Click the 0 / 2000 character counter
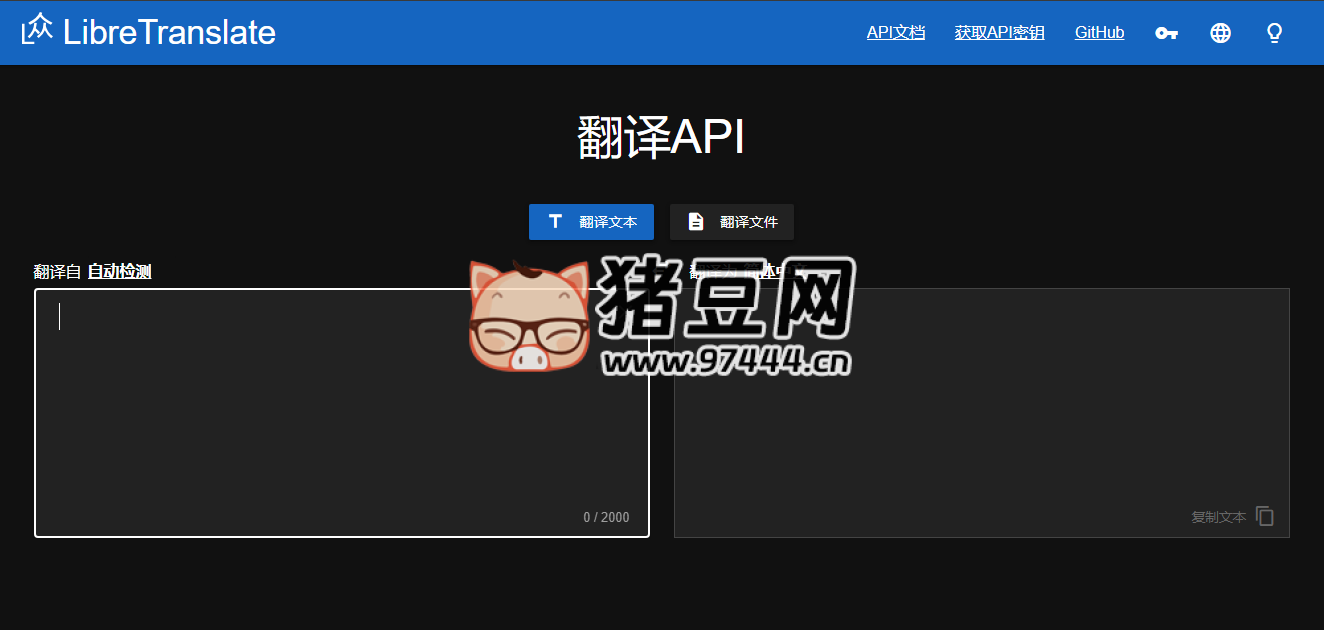This screenshot has height=630, width=1324. point(605,516)
